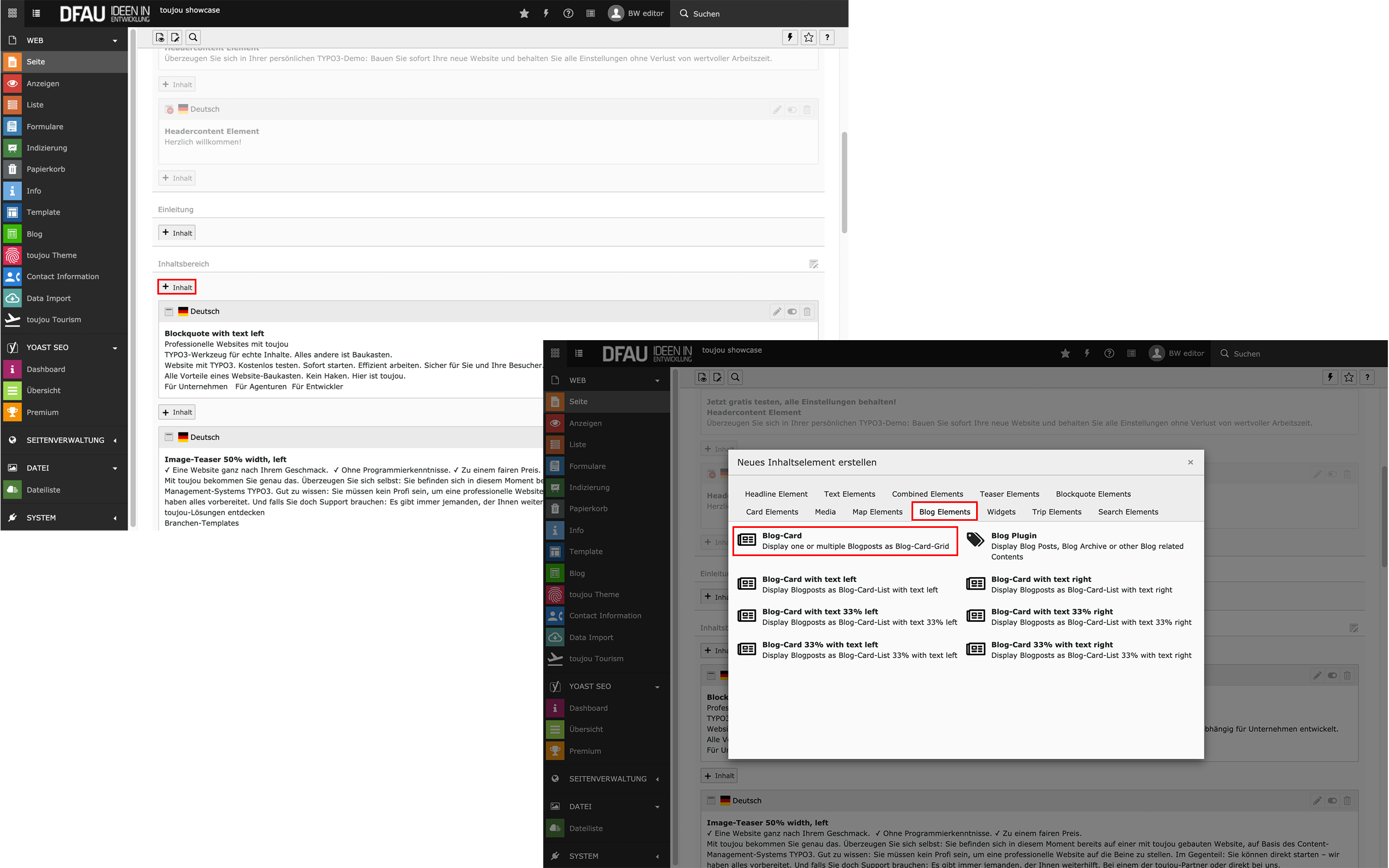Click edit page properties icon in first window

(x=176, y=37)
